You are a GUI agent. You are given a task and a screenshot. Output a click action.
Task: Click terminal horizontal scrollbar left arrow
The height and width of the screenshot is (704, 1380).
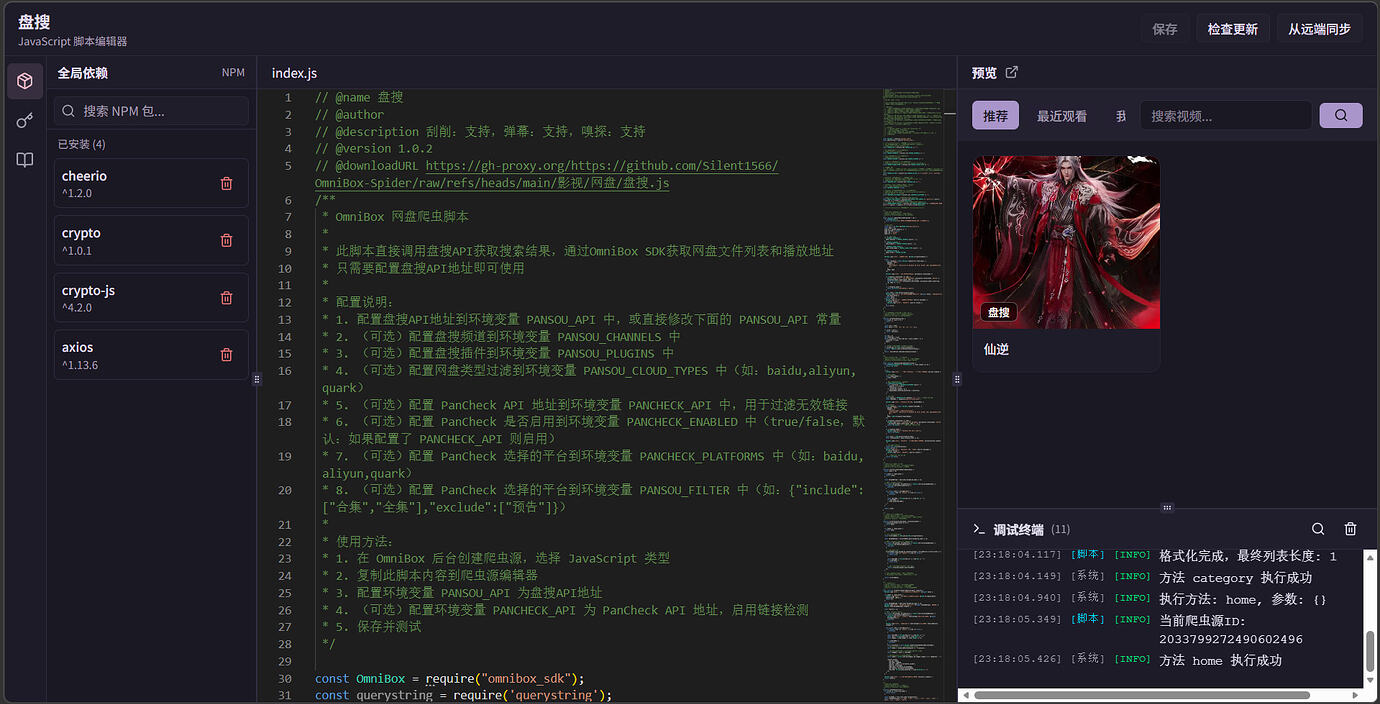[966, 695]
